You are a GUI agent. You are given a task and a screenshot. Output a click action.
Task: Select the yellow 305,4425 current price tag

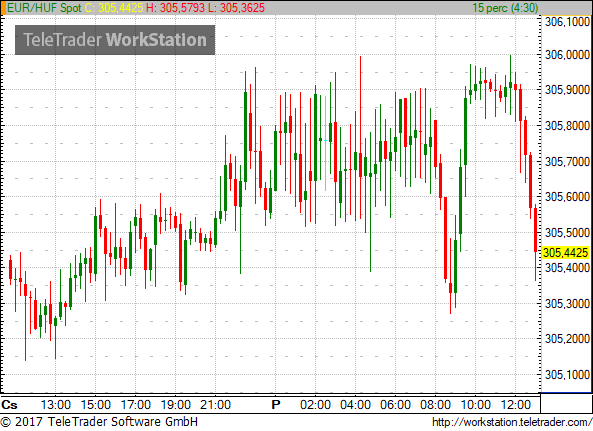pyautogui.click(x=566, y=253)
